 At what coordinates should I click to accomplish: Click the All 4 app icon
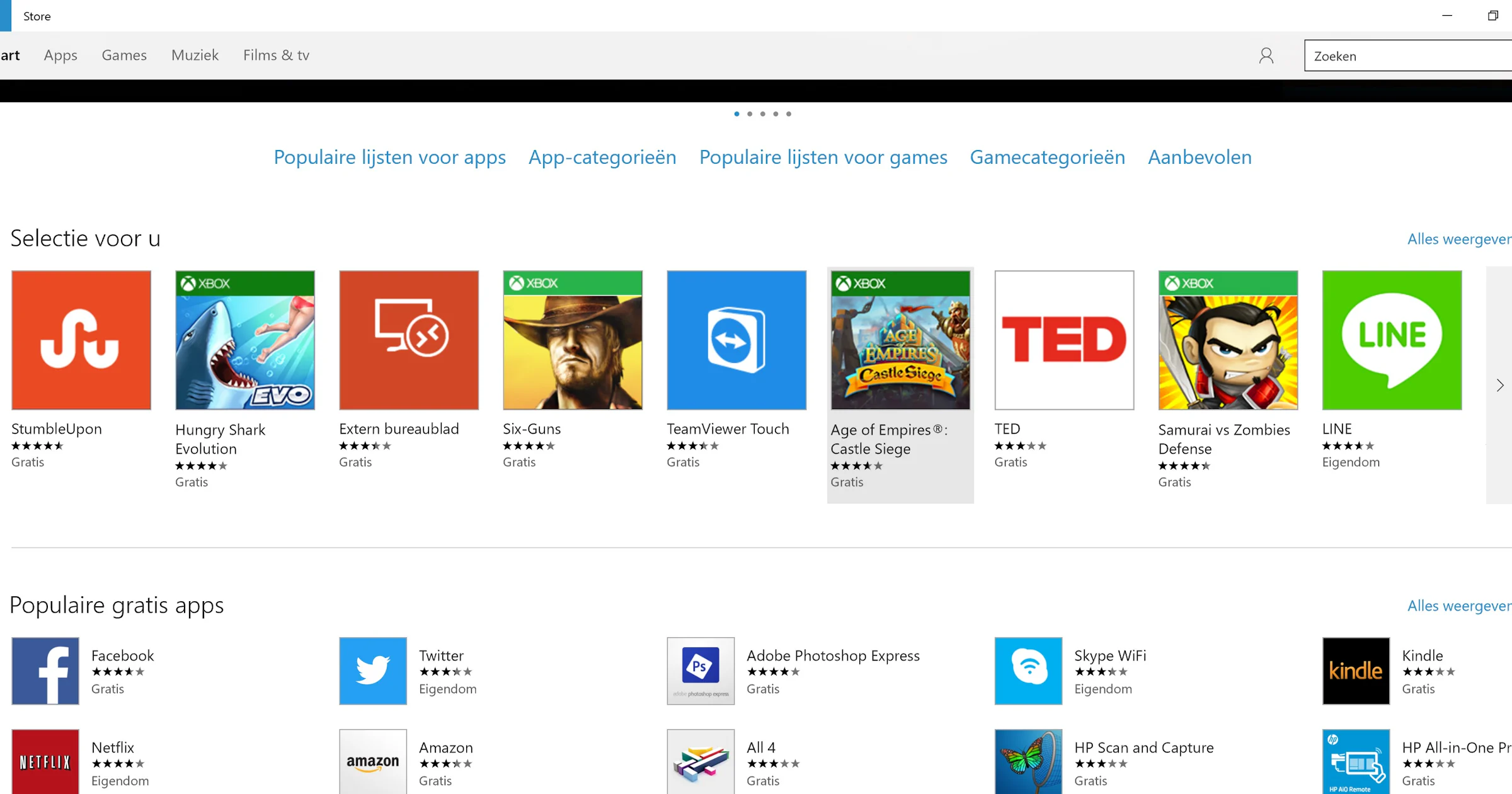[701, 761]
